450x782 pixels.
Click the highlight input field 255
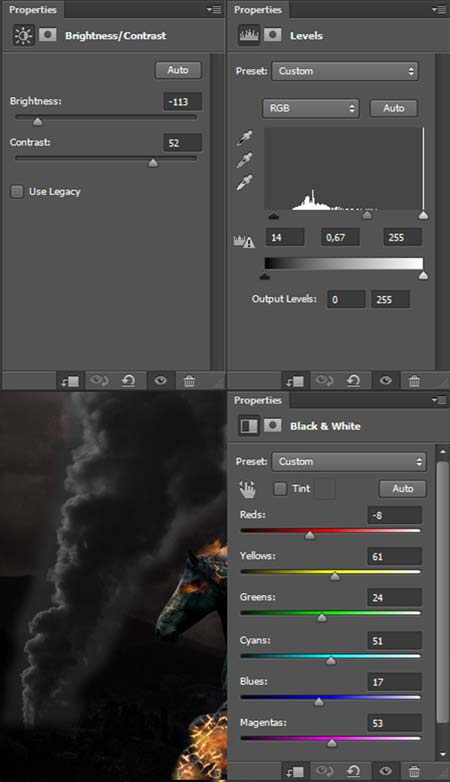(402, 237)
